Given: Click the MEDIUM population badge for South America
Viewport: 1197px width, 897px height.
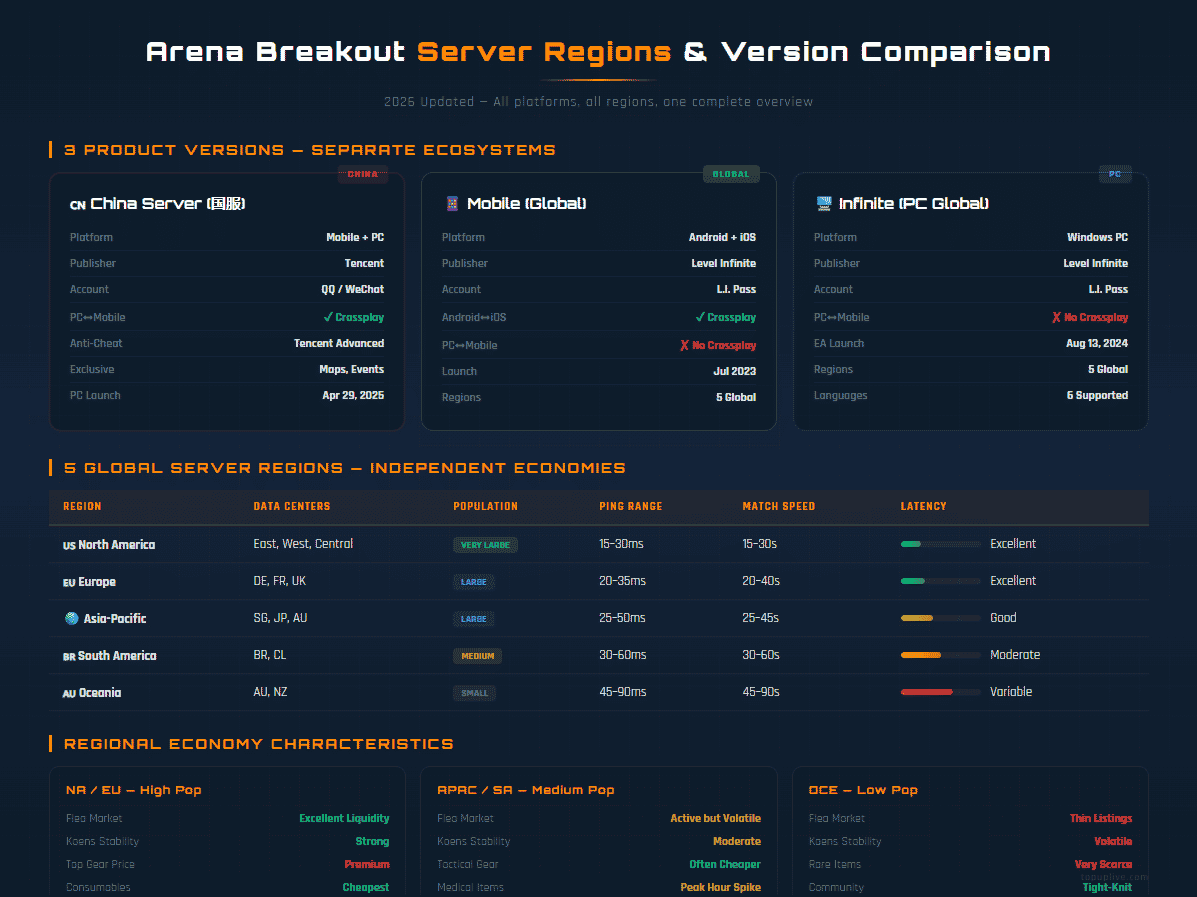Looking at the screenshot, I should 477,656.
